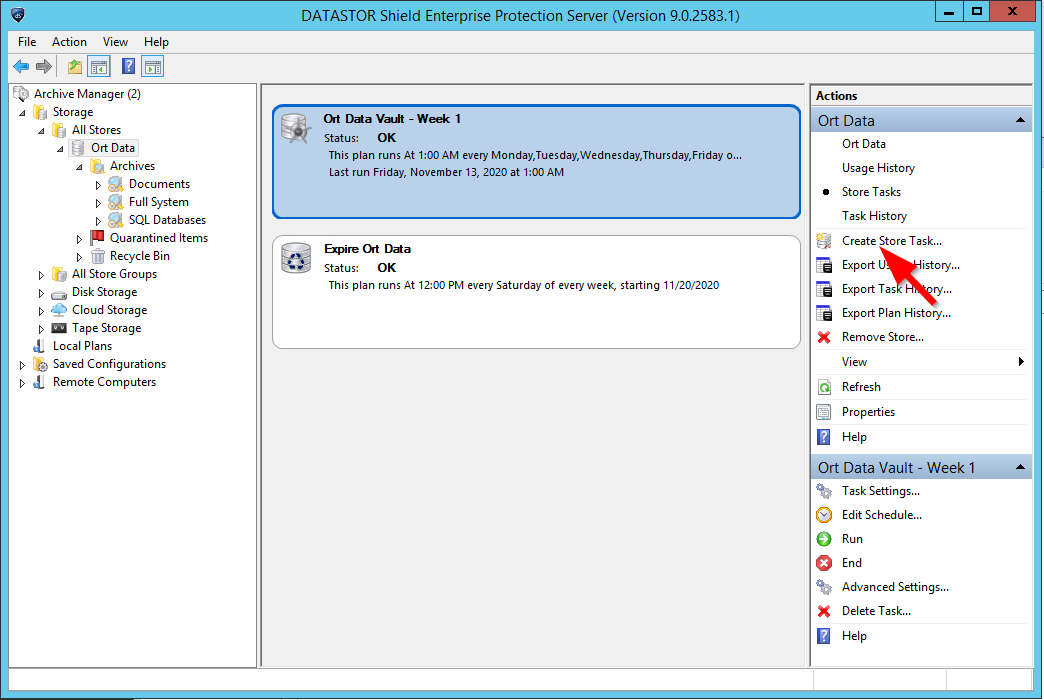This screenshot has height=700, width=1044.
Task: Toggle the Show/Hide Action Pane icon
Action: click(153, 67)
